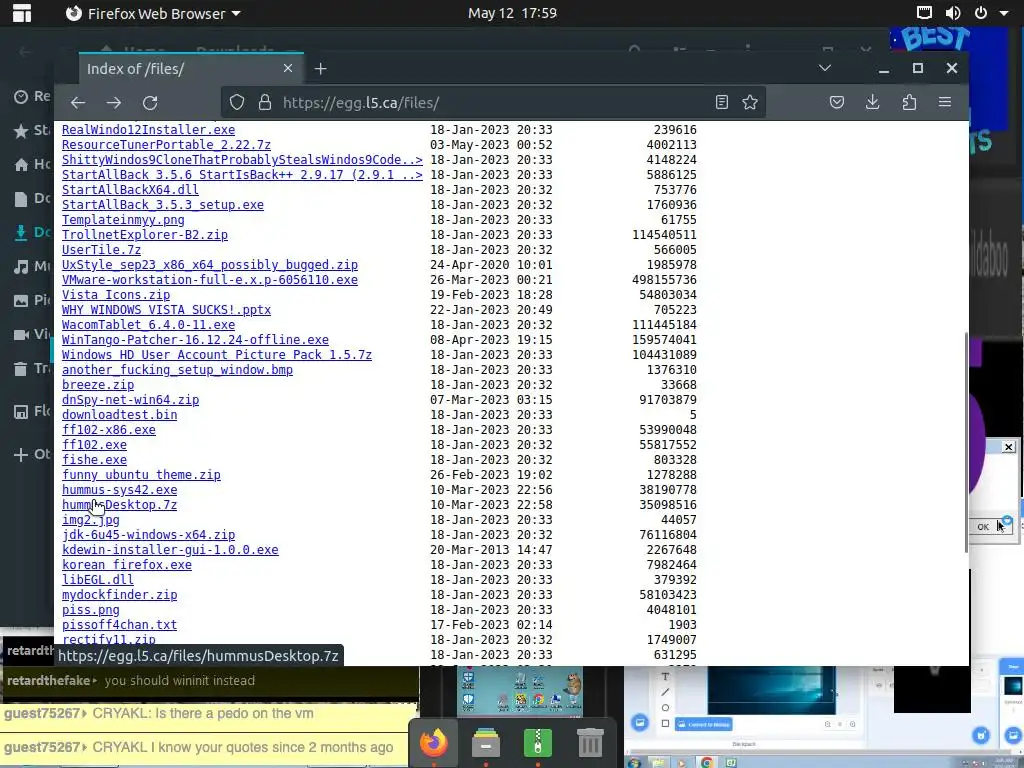This screenshot has height=768, width=1024.
Task: Launch Firefox from the dock
Action: click(x=434, y=743)
